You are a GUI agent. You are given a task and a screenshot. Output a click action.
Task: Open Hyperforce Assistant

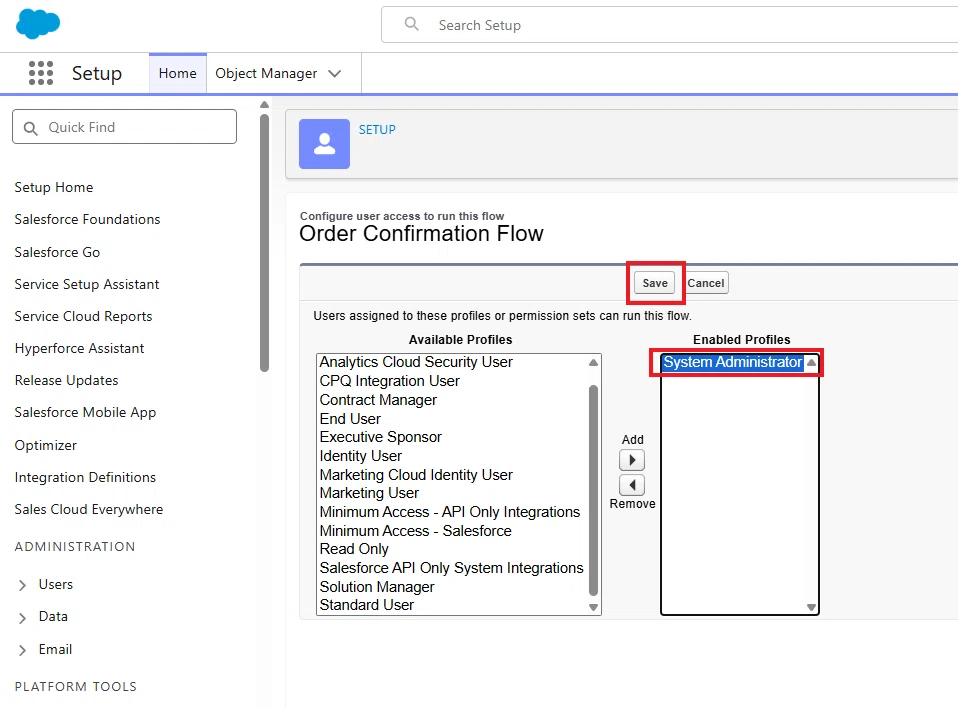point(79,348)
